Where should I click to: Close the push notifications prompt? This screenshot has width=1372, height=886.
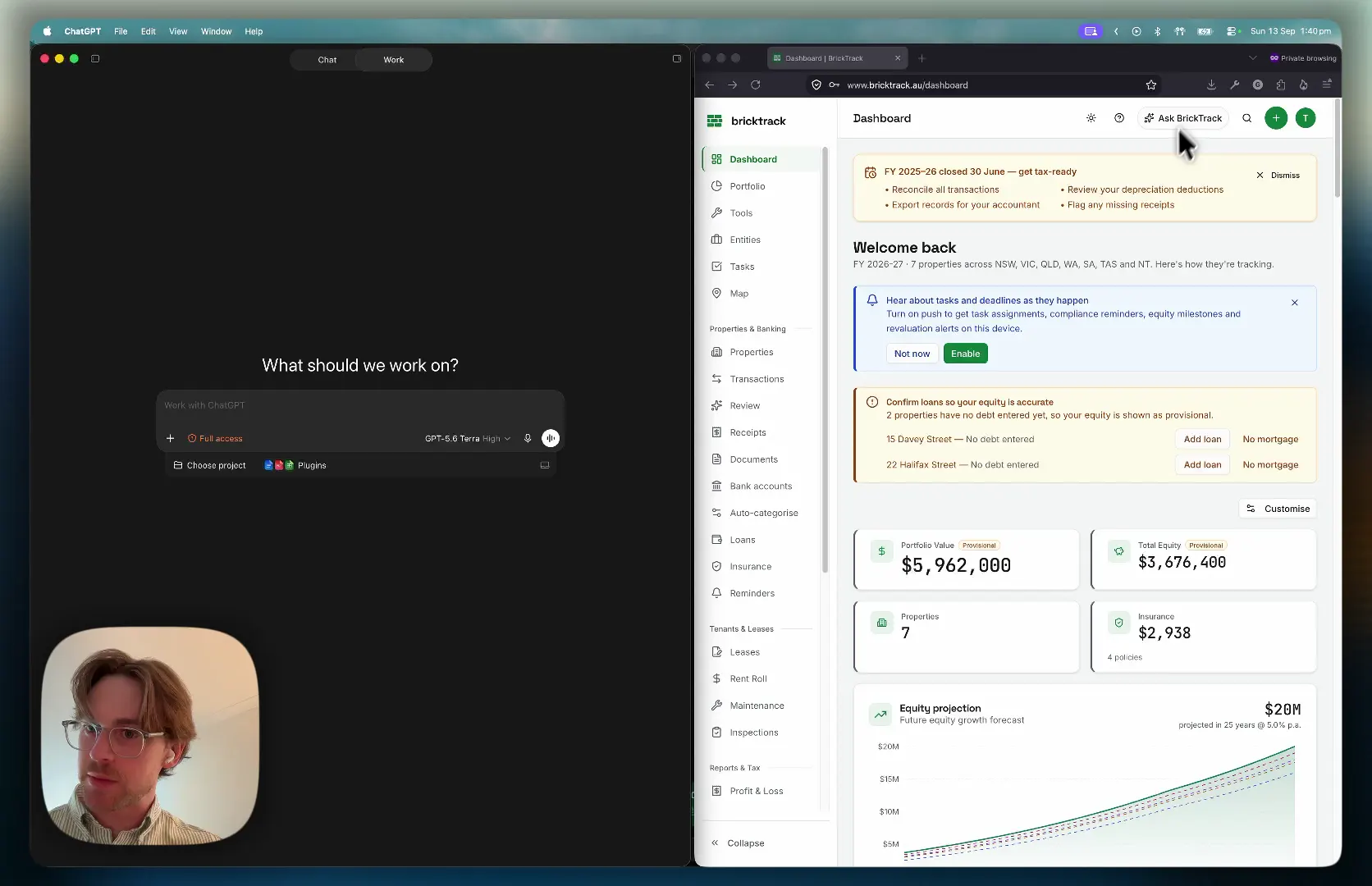1295,303
